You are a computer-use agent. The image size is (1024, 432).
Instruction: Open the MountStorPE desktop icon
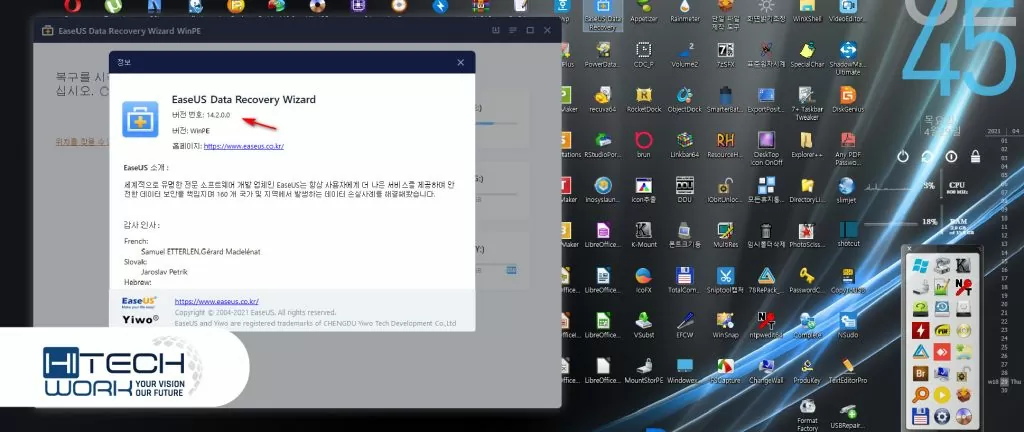[643, 370]
